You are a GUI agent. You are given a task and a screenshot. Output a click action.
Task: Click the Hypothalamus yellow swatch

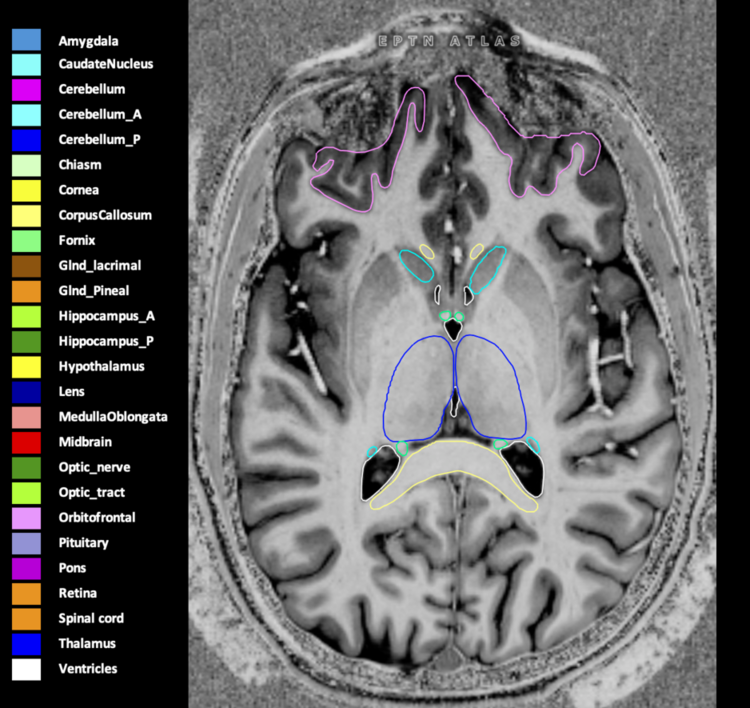click(26, 367)
